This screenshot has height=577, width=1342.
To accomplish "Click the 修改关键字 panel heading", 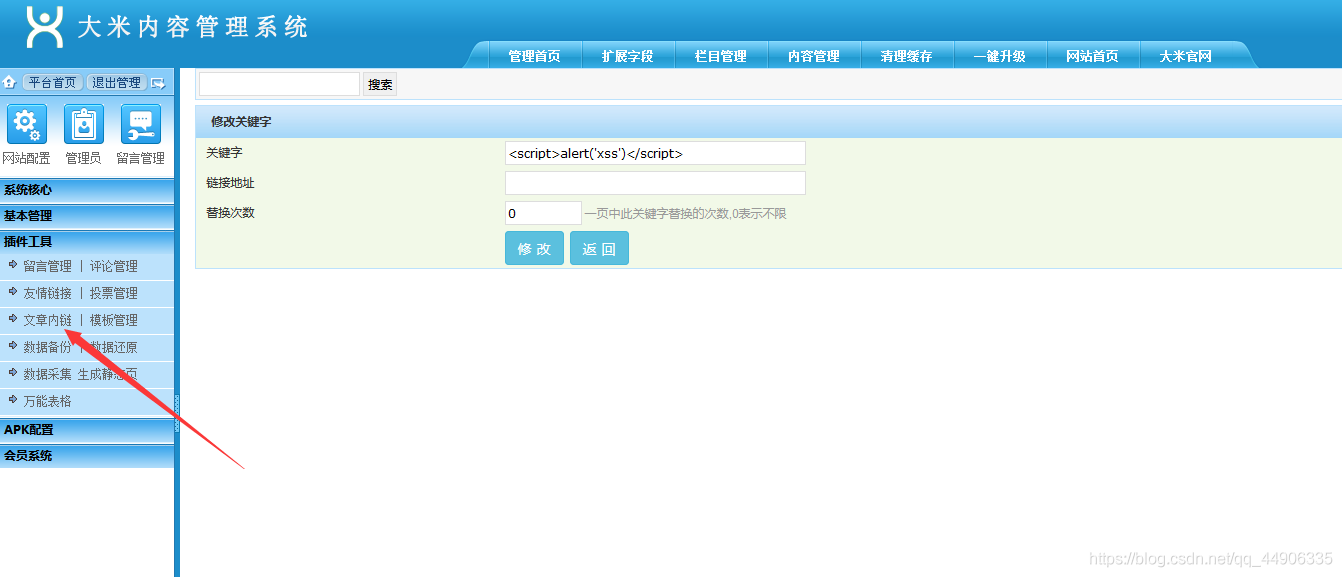I will (x=241, y=122).
